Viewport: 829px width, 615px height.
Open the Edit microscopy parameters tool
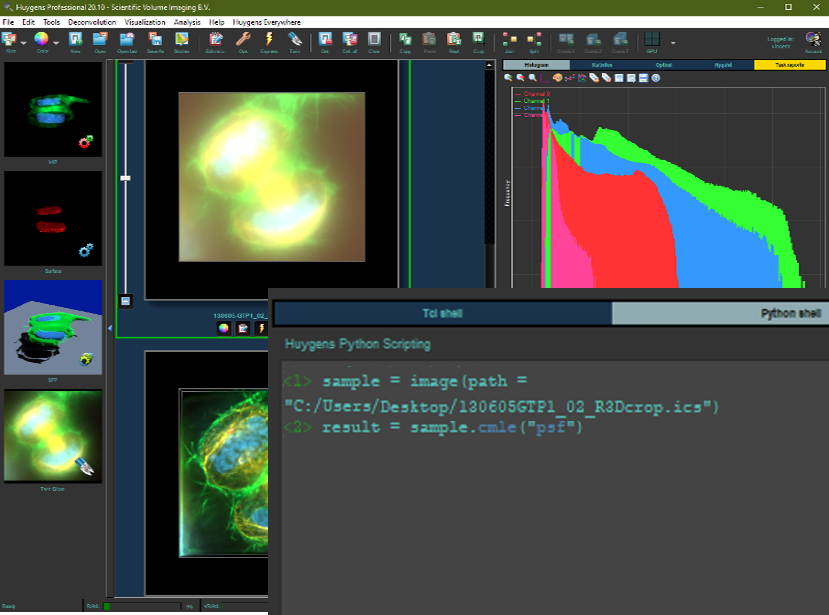[215, 41]
